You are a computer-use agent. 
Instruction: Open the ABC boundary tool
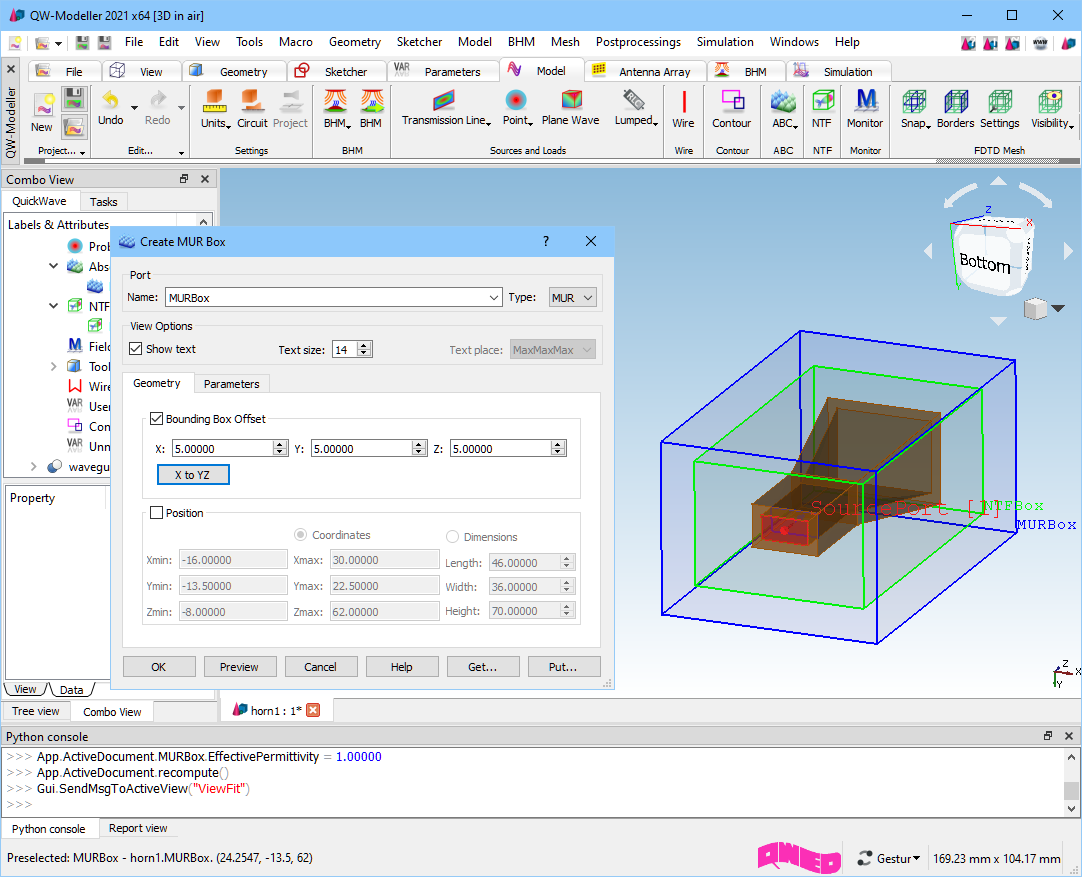tap(783, 101)
